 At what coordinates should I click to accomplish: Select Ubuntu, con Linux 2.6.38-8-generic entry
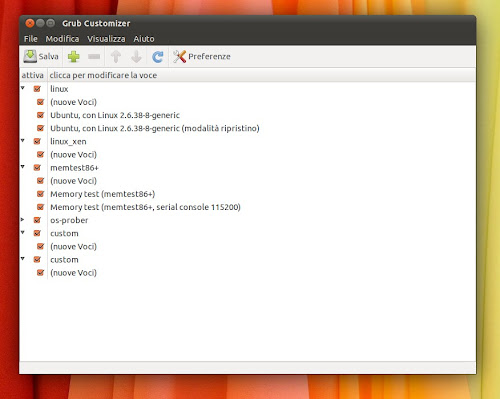pyautogui.click(x=115, y=115)
